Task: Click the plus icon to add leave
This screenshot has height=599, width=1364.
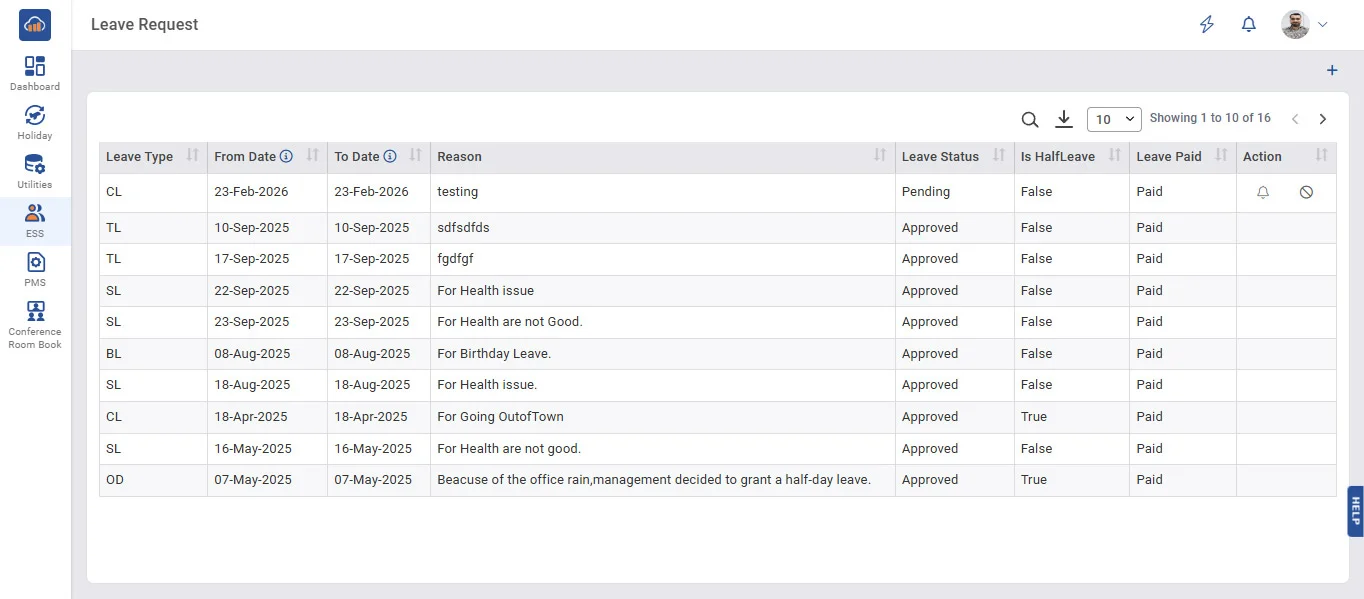Action: pyautogui.click(x=1331, y=71)
